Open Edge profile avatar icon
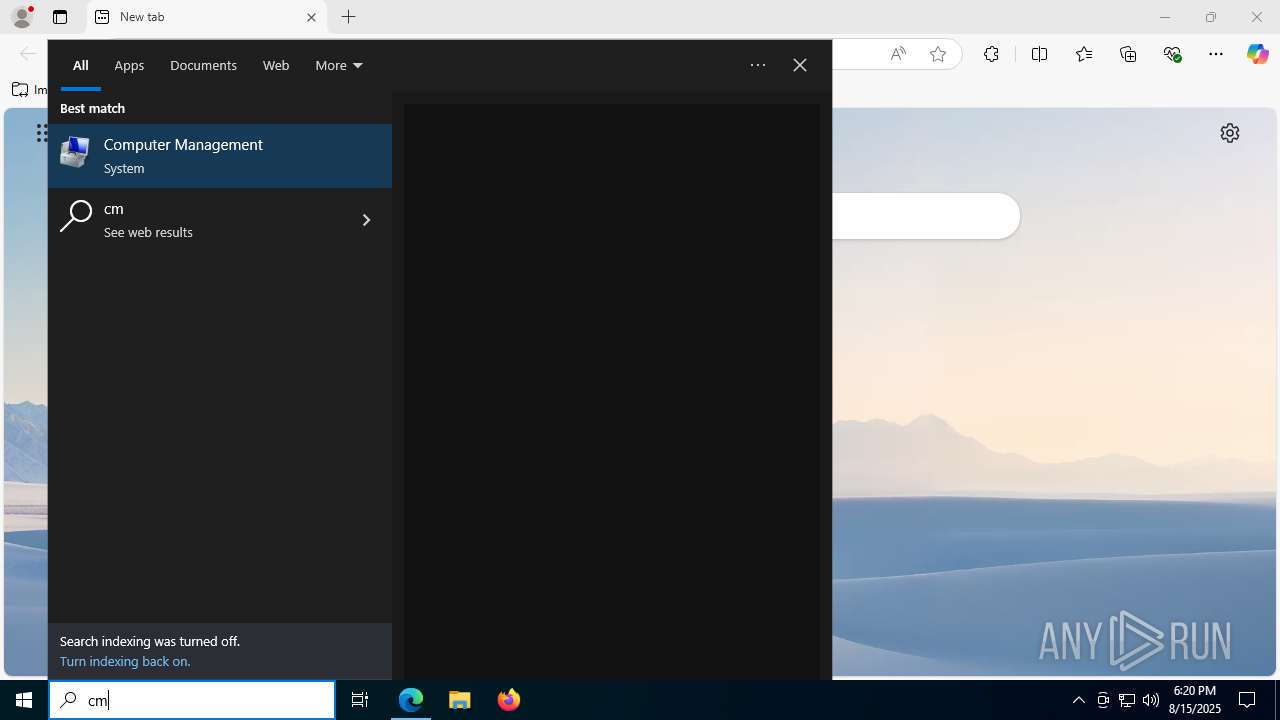Screen dimensions: 1280x720 22,17
